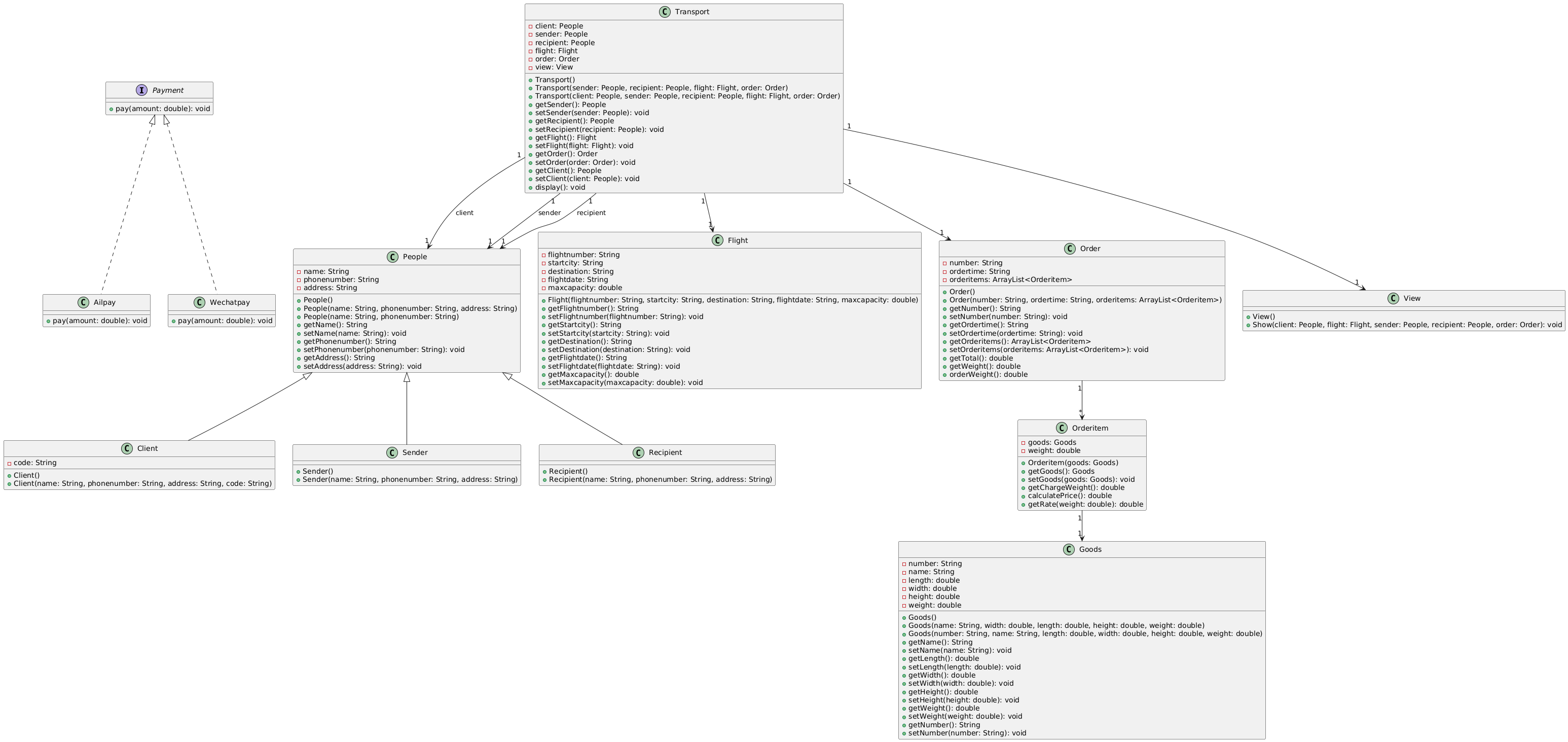Screen dimensions: 1568x742
Task: Click the Transport class circle icon
Action: coord(665,12)
